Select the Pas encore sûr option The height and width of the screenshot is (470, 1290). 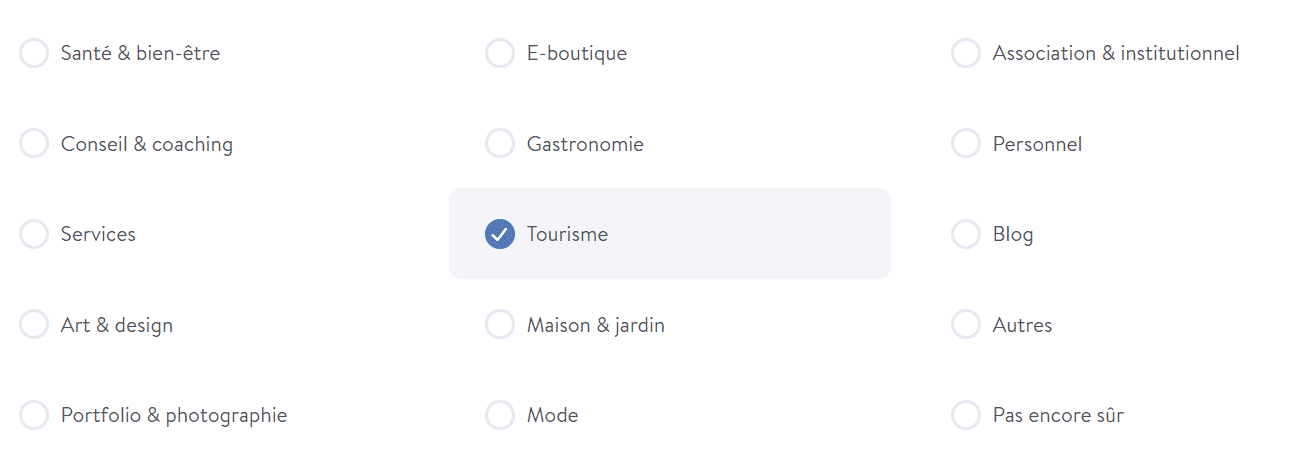[966, 415]
